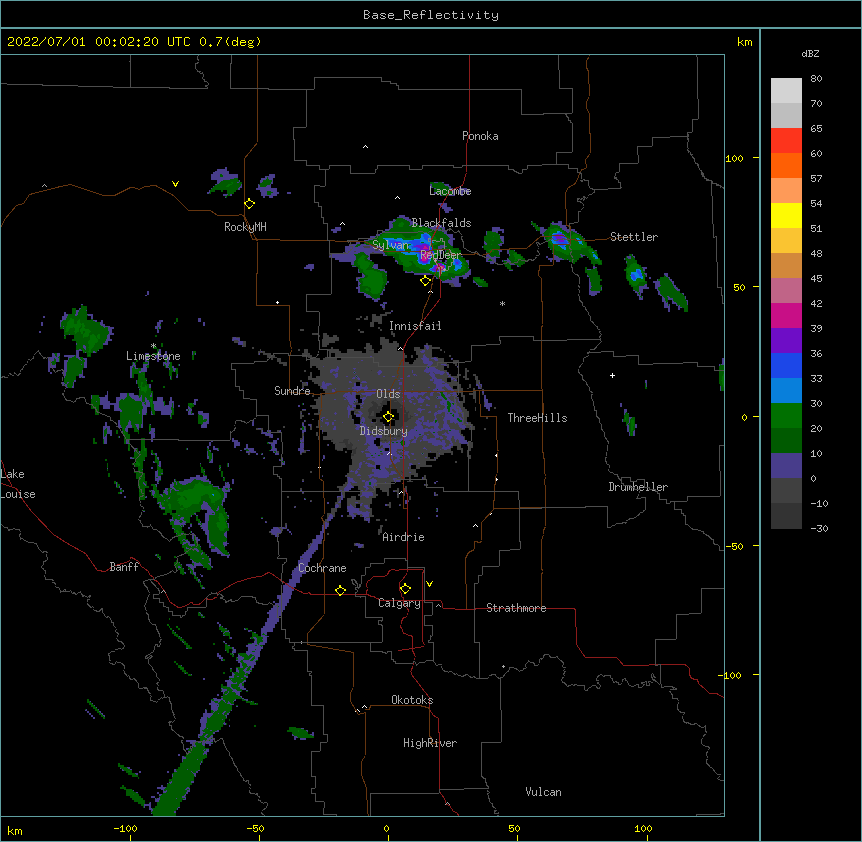
Task: Pick the light gray 70-80 dBZ legend swatch
Action: (x=786, y=91)
